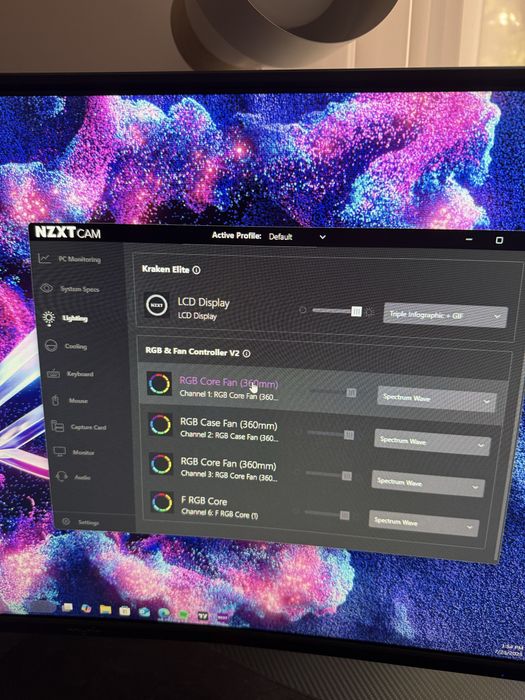Click rainbow ring icon for Channel 3
Image resolution: width=525 pixels, height=700 pixels.
161,464
